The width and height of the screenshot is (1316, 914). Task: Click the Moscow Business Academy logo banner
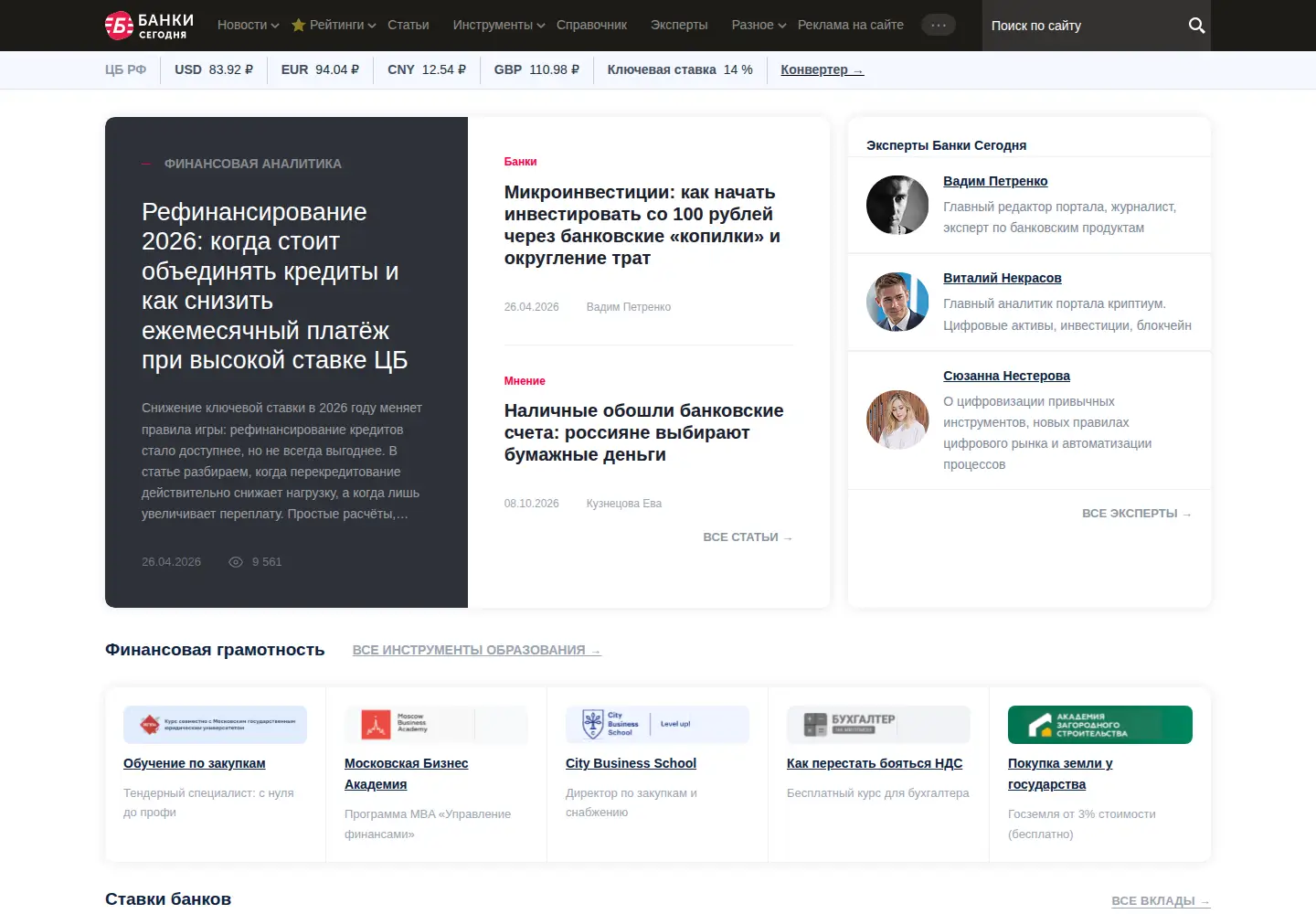[x=436, y=725]
